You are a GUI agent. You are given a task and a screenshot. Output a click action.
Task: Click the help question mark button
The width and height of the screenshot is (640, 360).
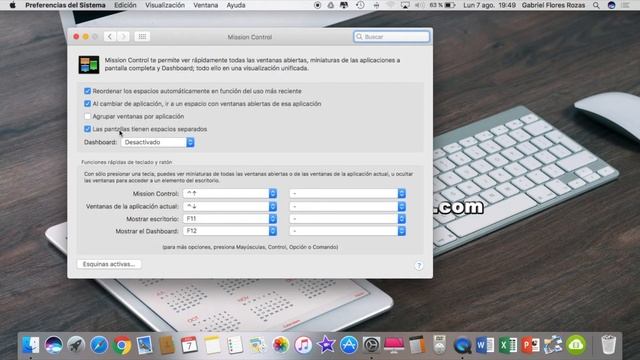(419, 265)
